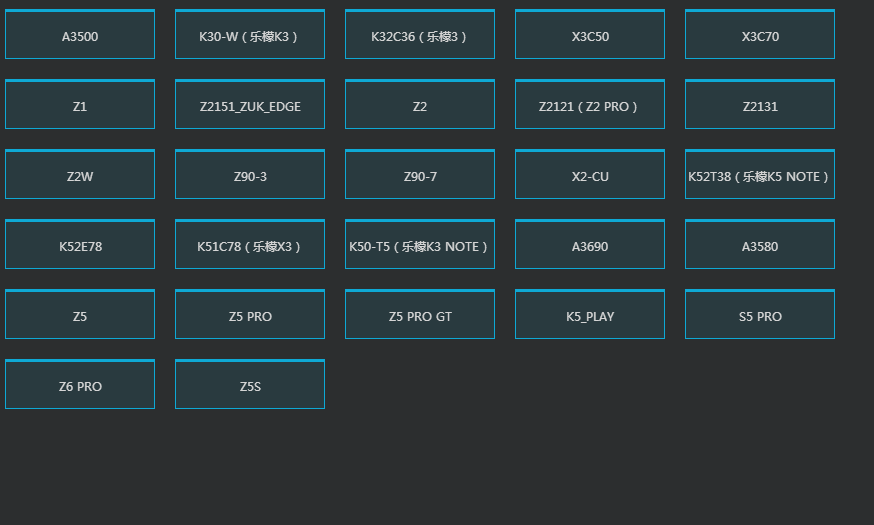Select the A3500 model button
The image size is (874, 525).
click(80, 35)
